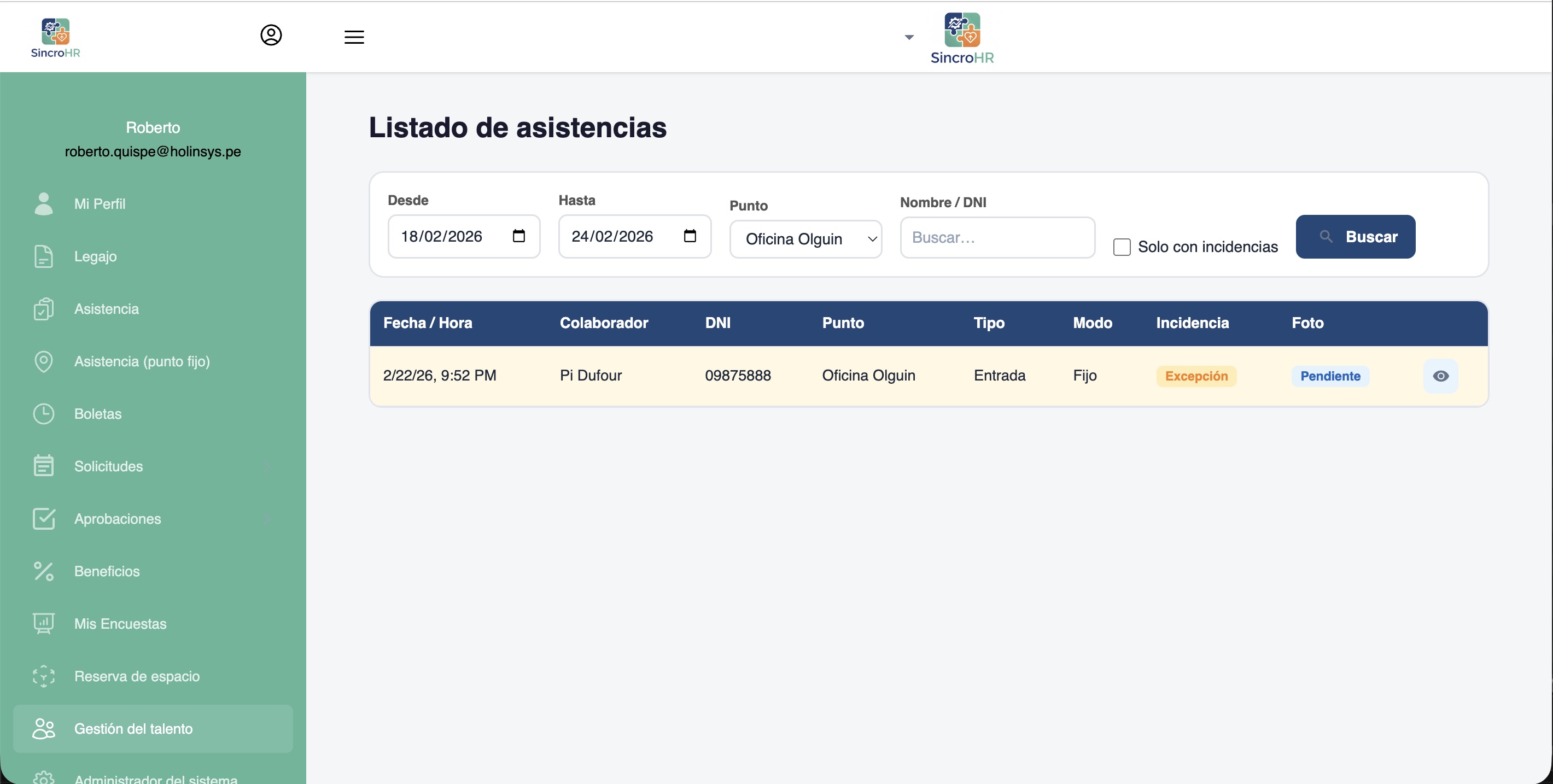Open Asistencia (punto fijo) menu item
Image resolution: width=1553 pixels, height=784 pixels.
(x=142, y=361)
